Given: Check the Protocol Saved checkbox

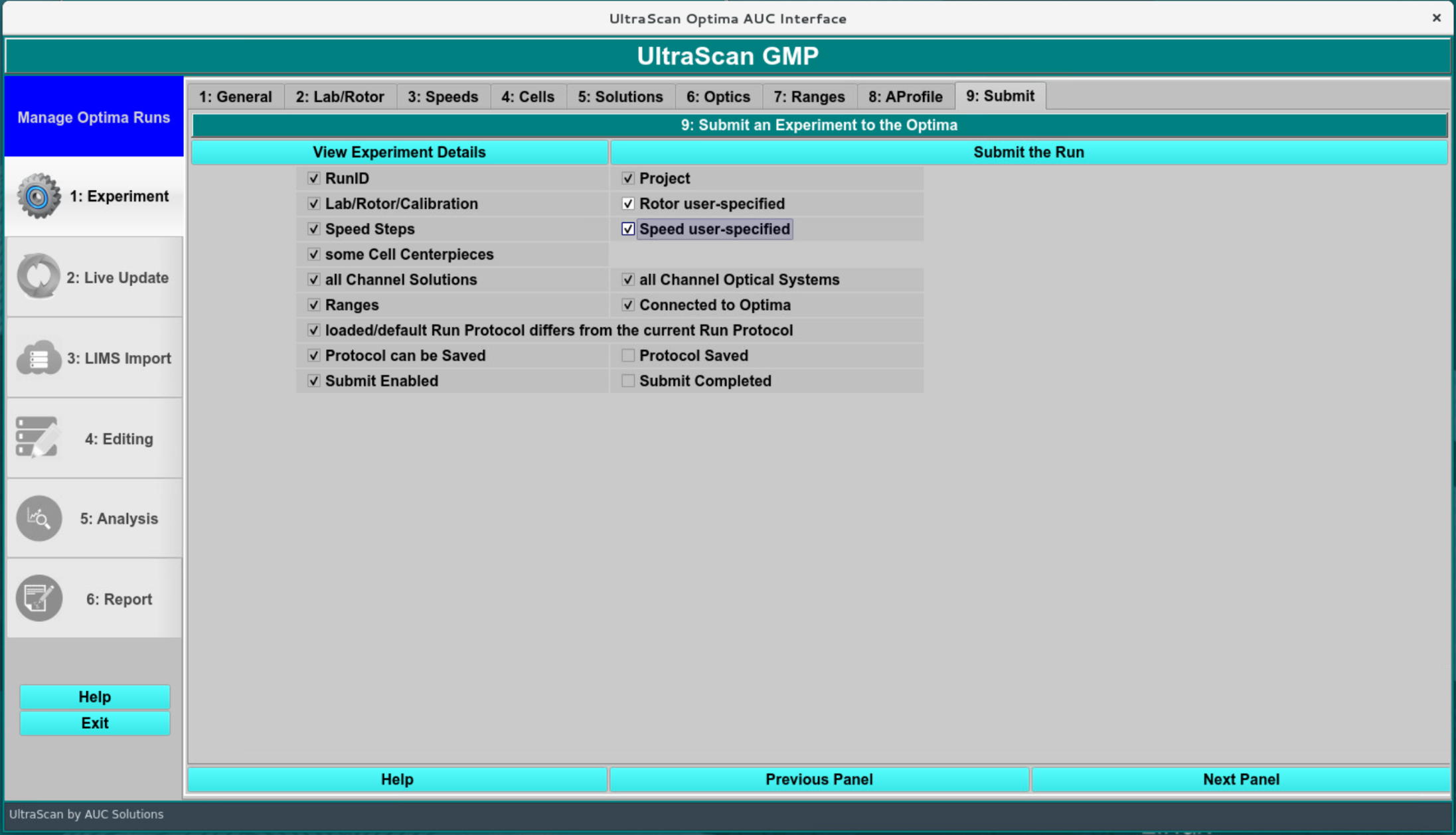Looking at the screenshot, I should click(x=627, y=356).
